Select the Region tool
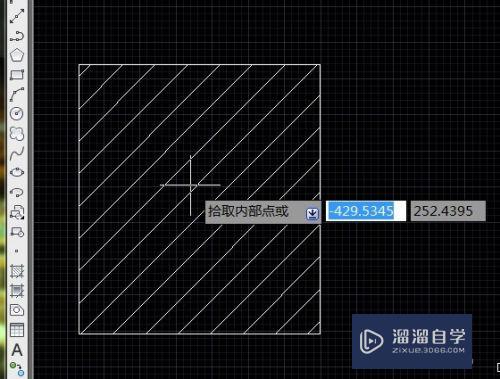The width and height of the screenshot is (500, 379). click(x=17, y=310)
